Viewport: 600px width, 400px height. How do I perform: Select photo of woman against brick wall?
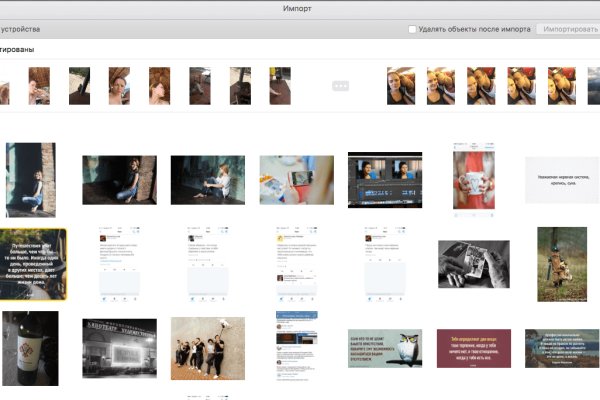point(119,180)
